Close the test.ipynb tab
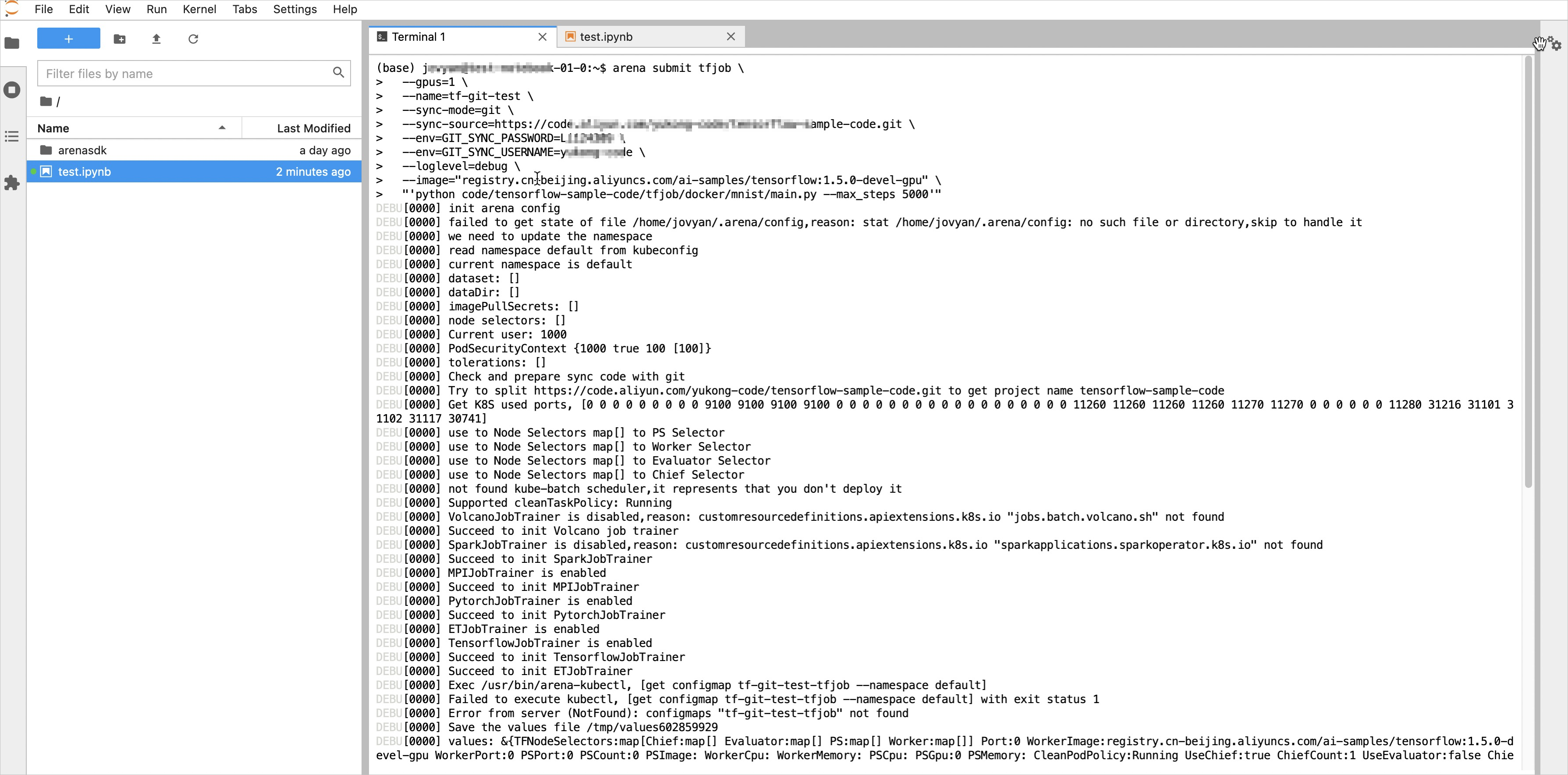1568x775 pixels. (x=731, y=36)
